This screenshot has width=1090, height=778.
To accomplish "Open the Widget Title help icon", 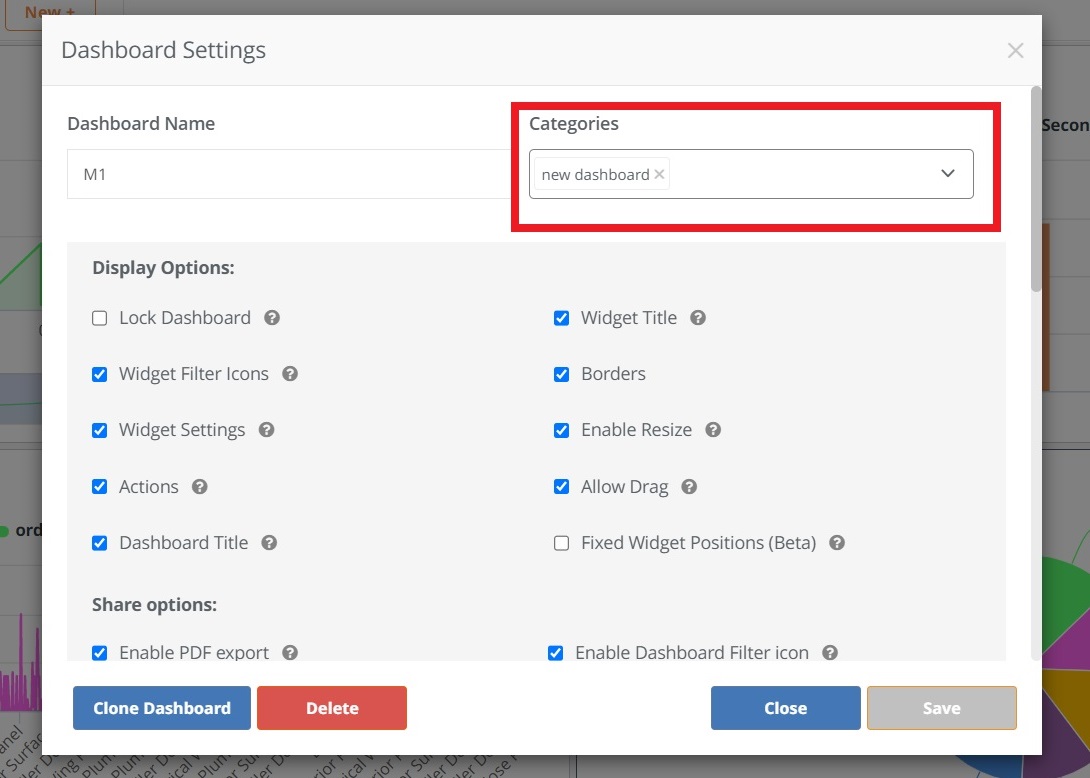I will pos(698,317).
